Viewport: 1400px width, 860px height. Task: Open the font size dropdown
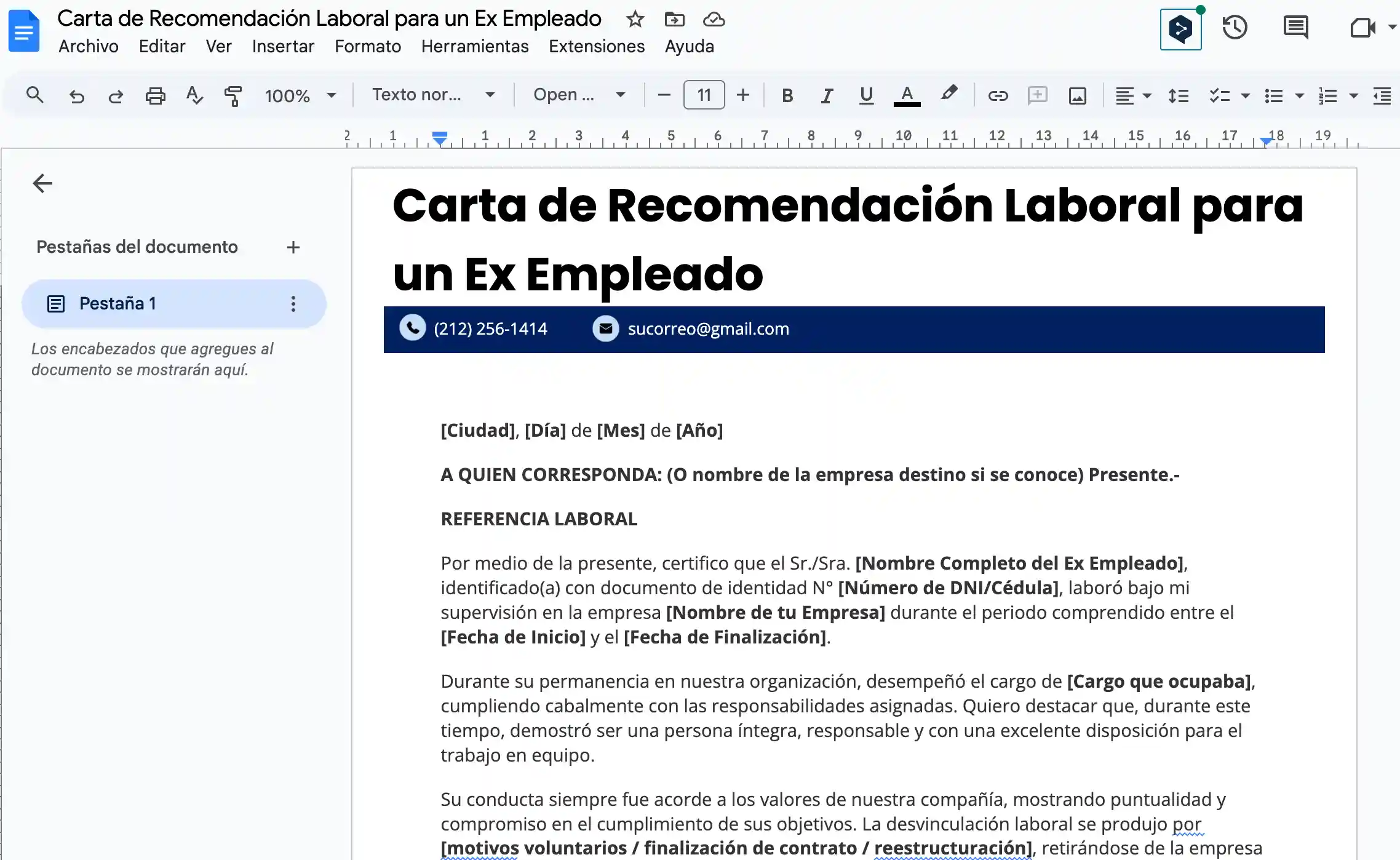(x=704, y=94)
